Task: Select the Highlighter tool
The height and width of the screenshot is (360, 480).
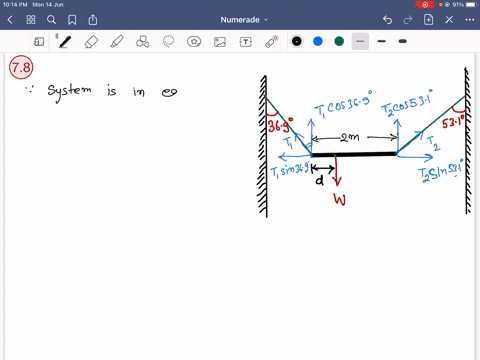Action: point(117,42)
